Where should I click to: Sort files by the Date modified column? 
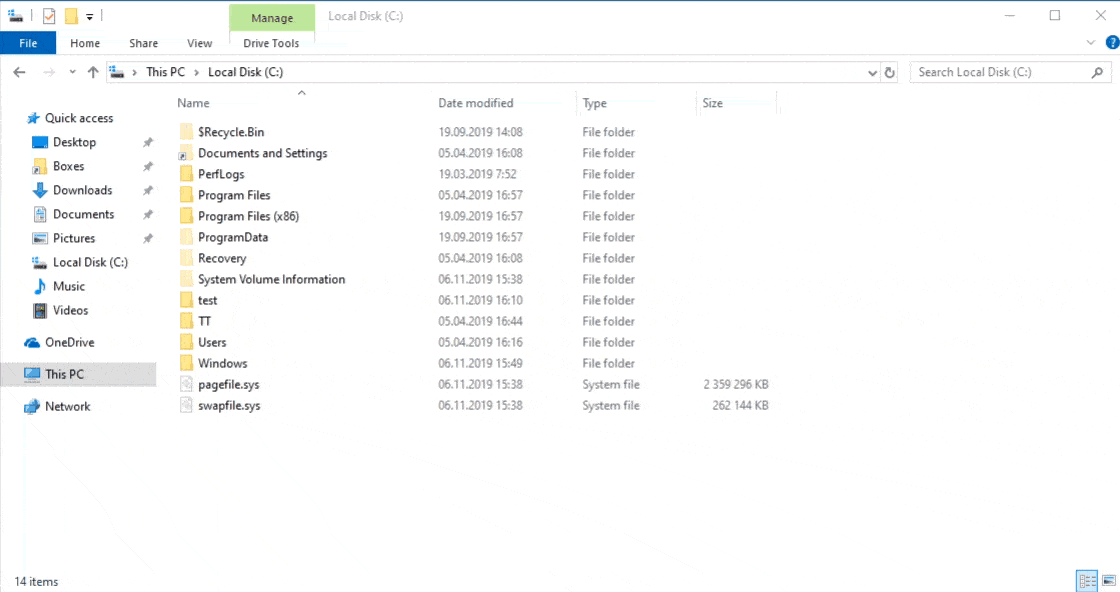(x=476, y=103)
